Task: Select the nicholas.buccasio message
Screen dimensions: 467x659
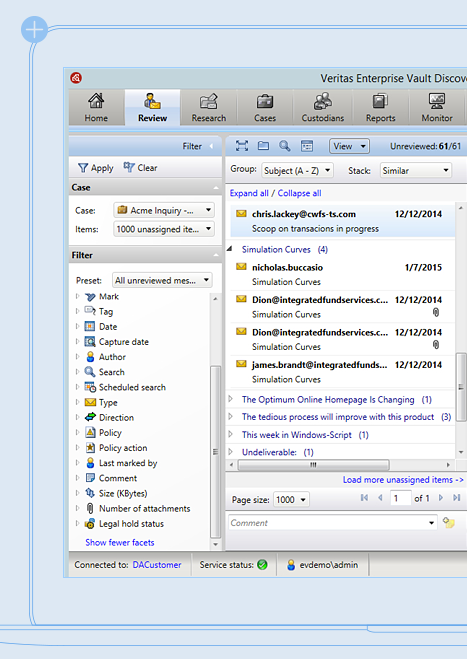Action: [343, 274]
